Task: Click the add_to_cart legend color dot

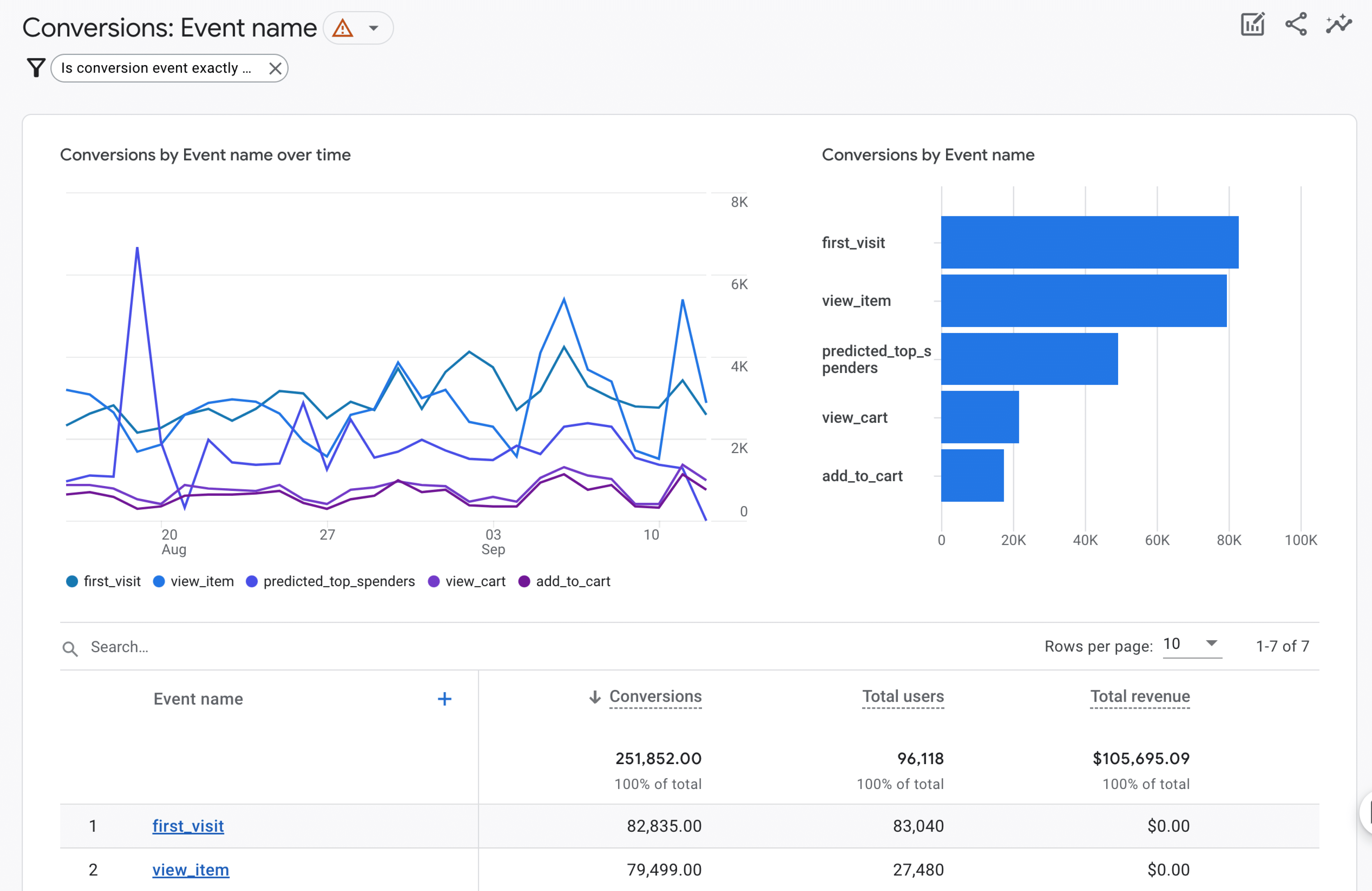Action: (x=524, y=581)
